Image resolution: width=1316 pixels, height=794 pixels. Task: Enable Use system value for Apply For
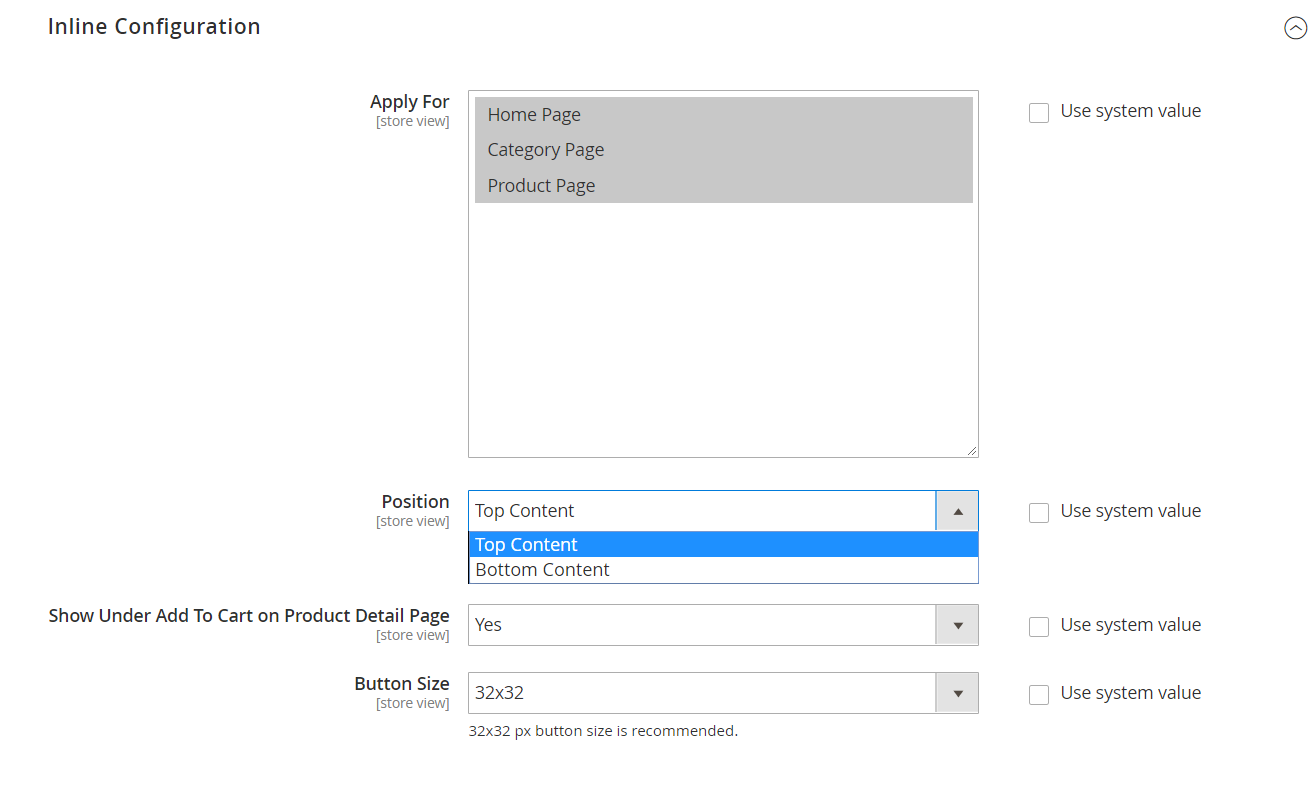(1039, 113)
